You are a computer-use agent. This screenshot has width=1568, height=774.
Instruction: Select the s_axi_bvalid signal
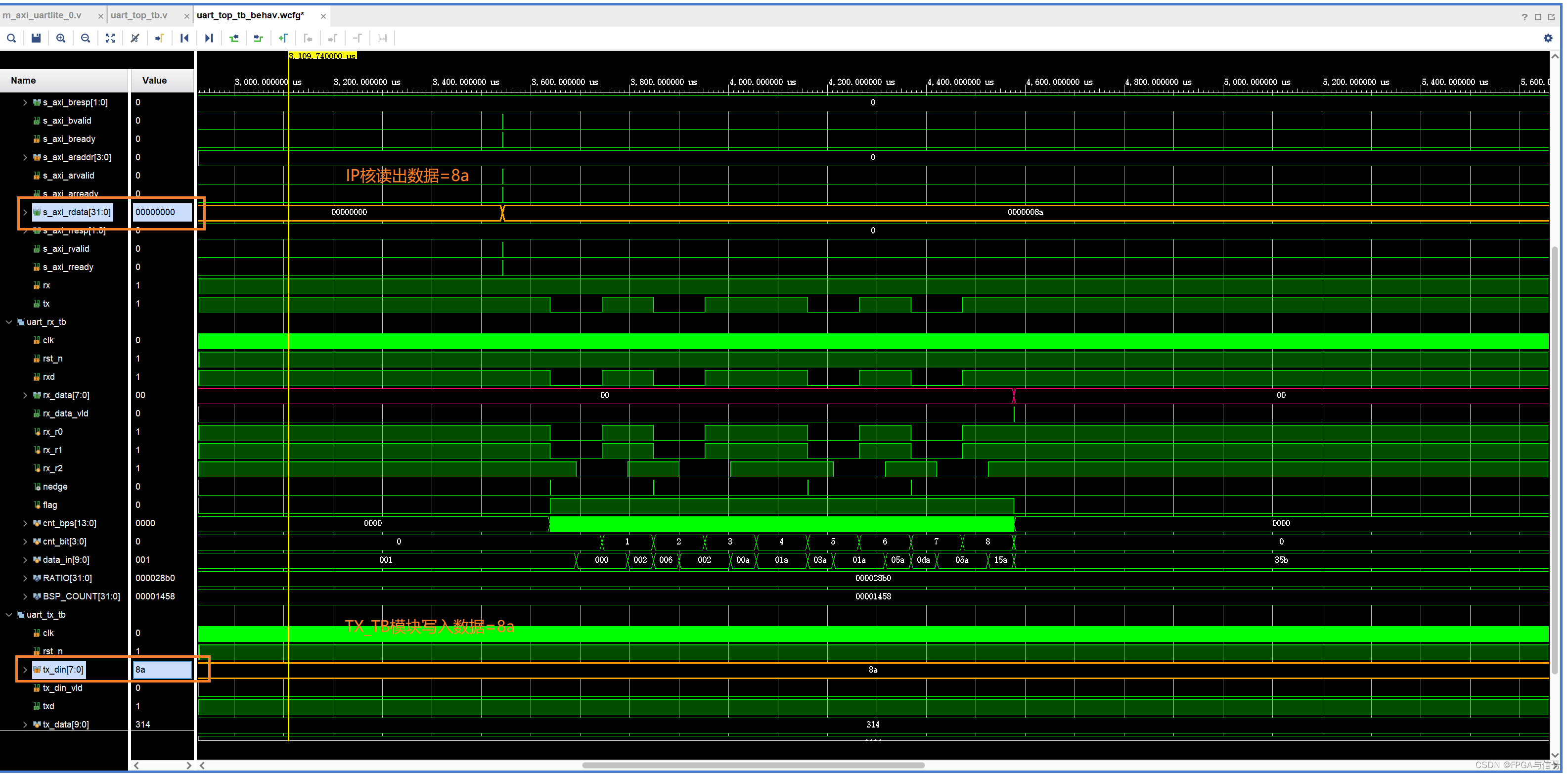(67, 121)
